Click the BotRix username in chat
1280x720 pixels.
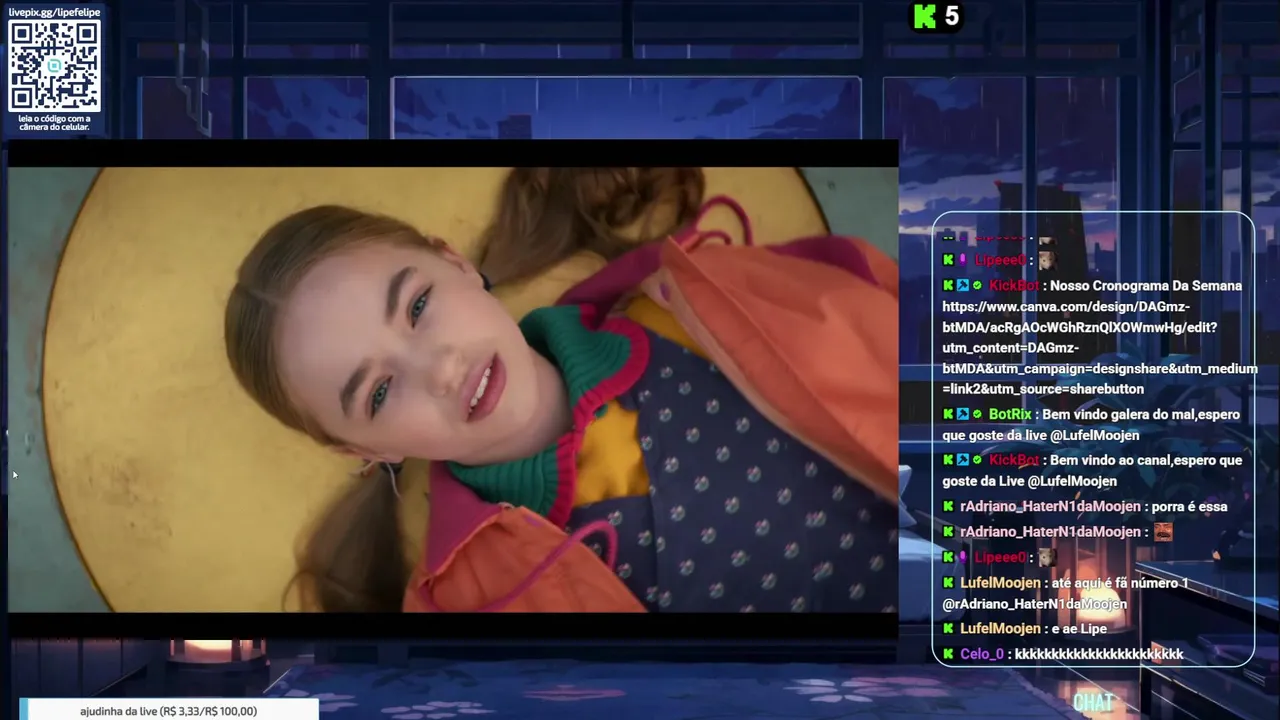coord(1009,414)
